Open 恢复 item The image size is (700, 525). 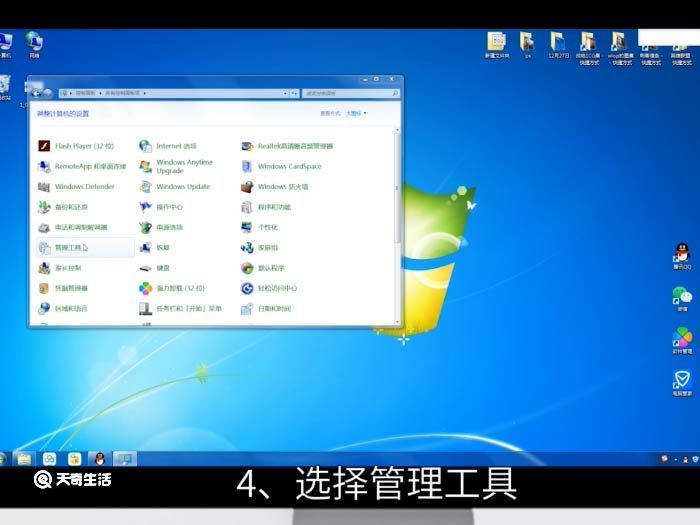[154, 247]
